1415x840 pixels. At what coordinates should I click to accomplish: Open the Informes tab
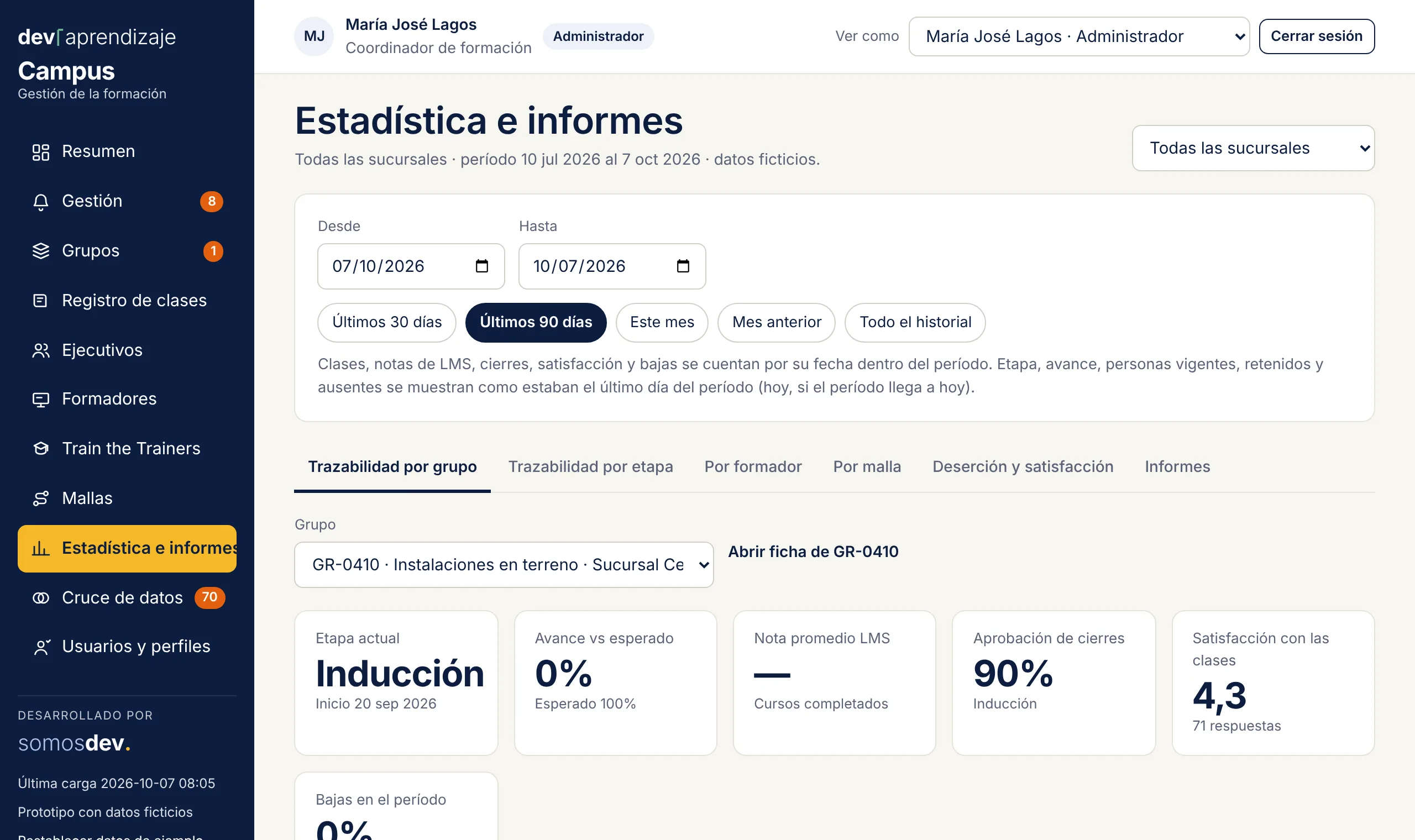[x=1177, y=467]
